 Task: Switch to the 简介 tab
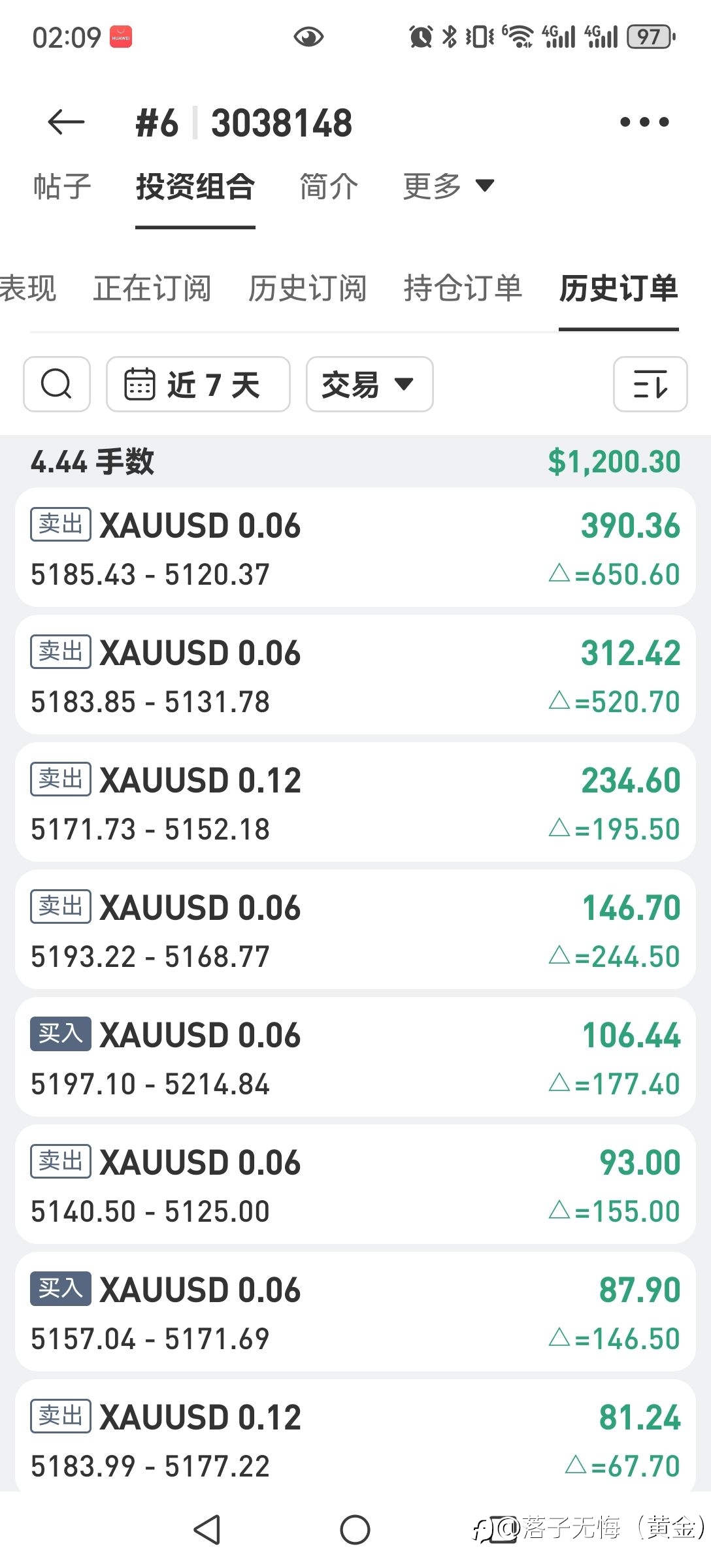tap(329, 186)
